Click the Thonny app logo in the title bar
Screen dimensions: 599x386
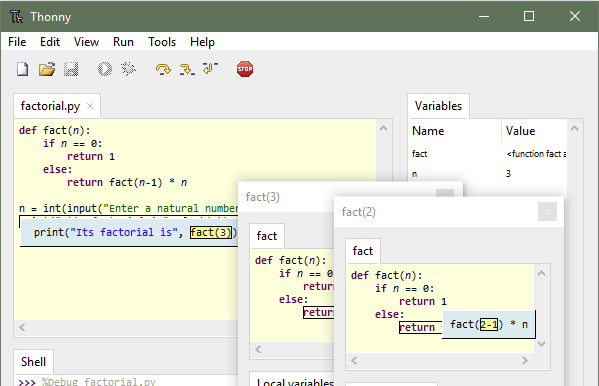[x=16, y=16]
